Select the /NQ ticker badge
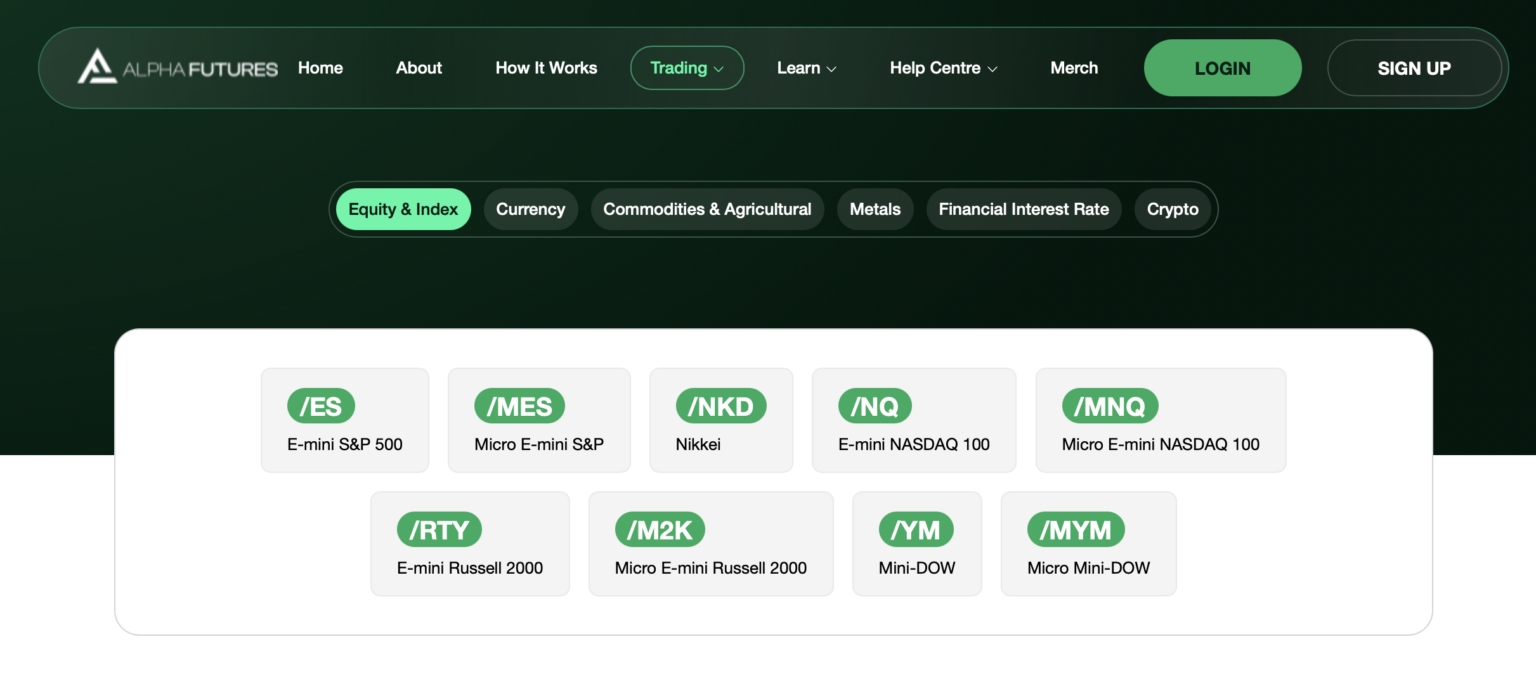This screenshot has height=696, width=1536. coord(875,406)
